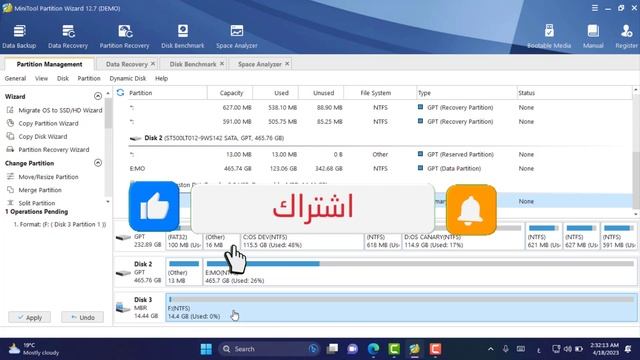Image resolution: width=640 pixels, height=360 pixels.
Task: Show hidden icons in the system tray
Action: pos(491,349)
